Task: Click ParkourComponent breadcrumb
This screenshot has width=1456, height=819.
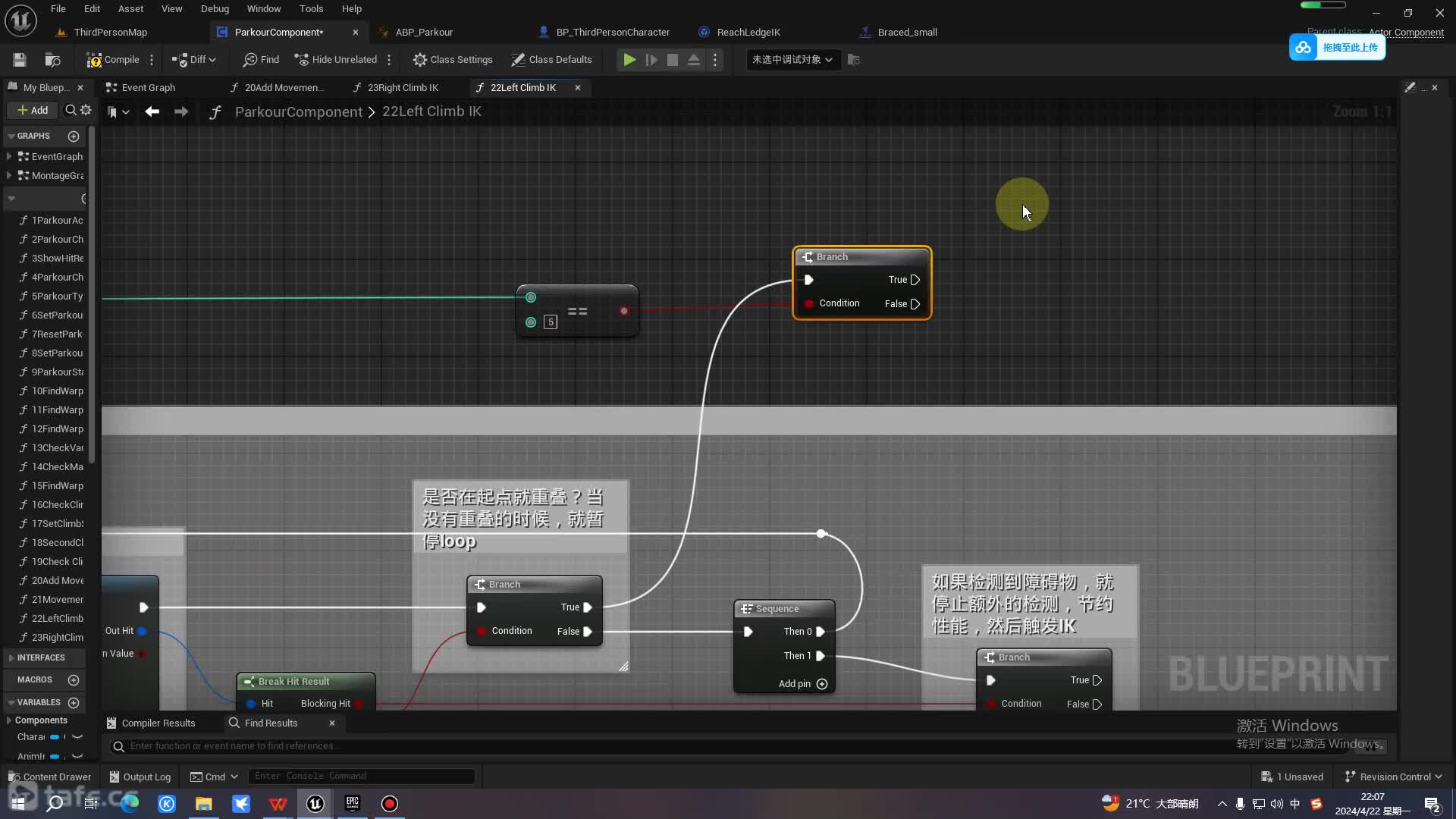Action: coord(299,112)
